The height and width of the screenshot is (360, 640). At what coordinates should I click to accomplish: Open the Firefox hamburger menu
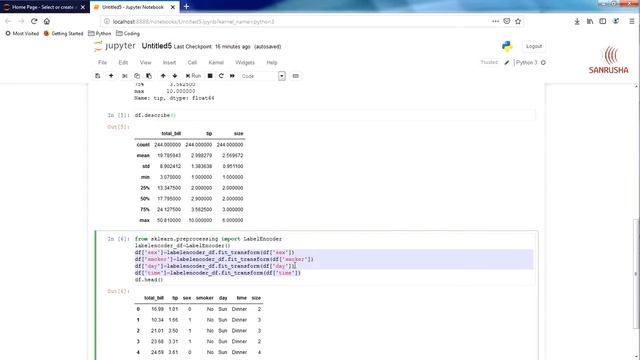click(x=631, y=21)
